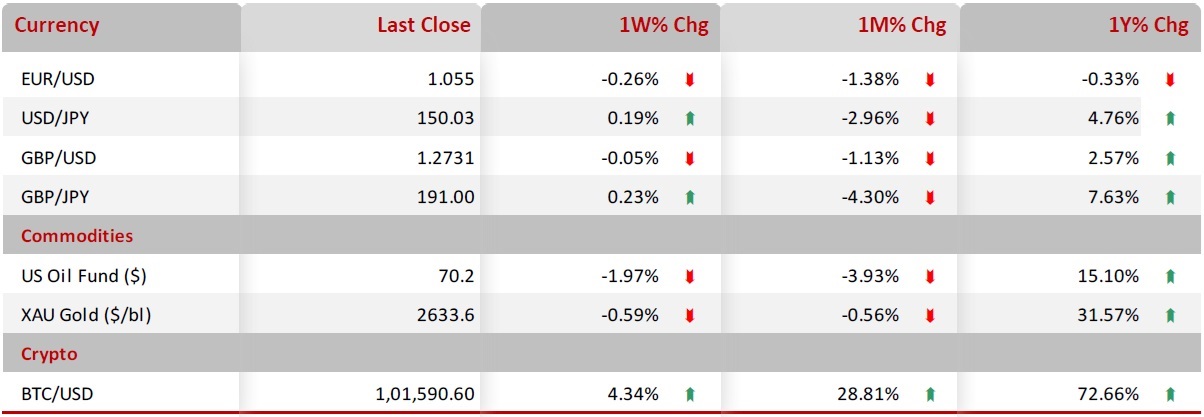Select the Currency column header

[x=58, y=26]
